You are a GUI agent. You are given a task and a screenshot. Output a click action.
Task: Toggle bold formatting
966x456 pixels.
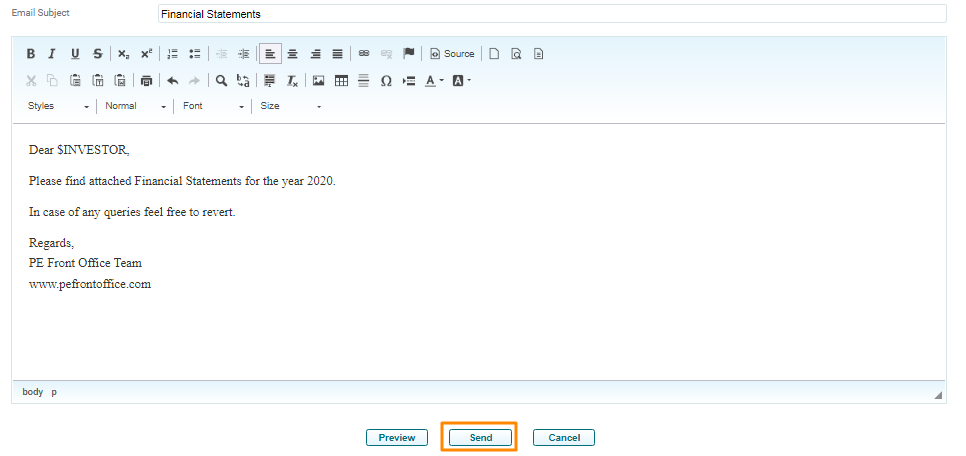click(30, 54)
